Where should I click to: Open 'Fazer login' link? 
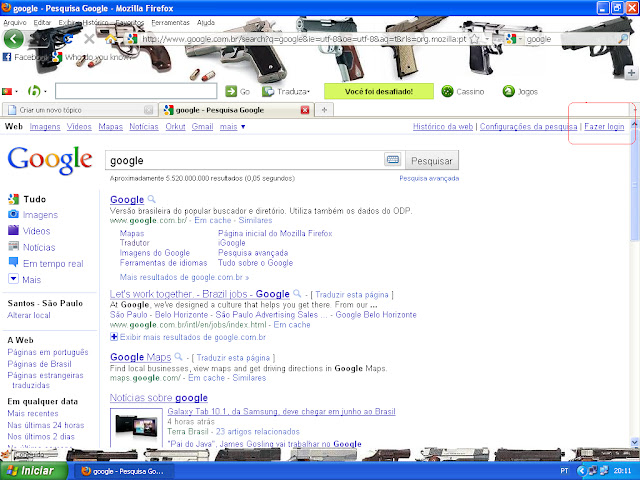coord(604,127)
